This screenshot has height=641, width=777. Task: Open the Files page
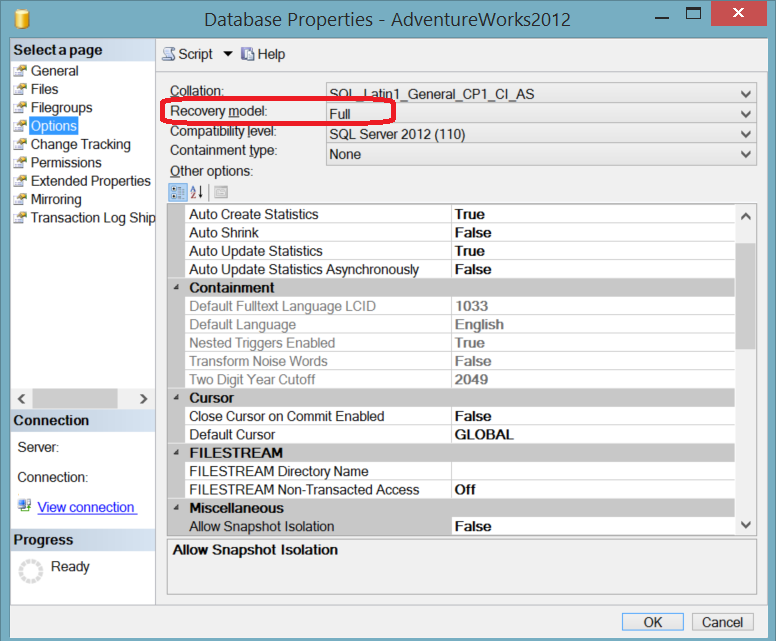(x=45, y=89)
